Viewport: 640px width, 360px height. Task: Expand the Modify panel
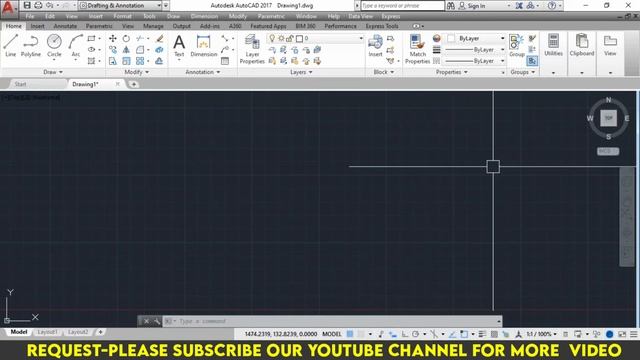(x=137, y=72)
